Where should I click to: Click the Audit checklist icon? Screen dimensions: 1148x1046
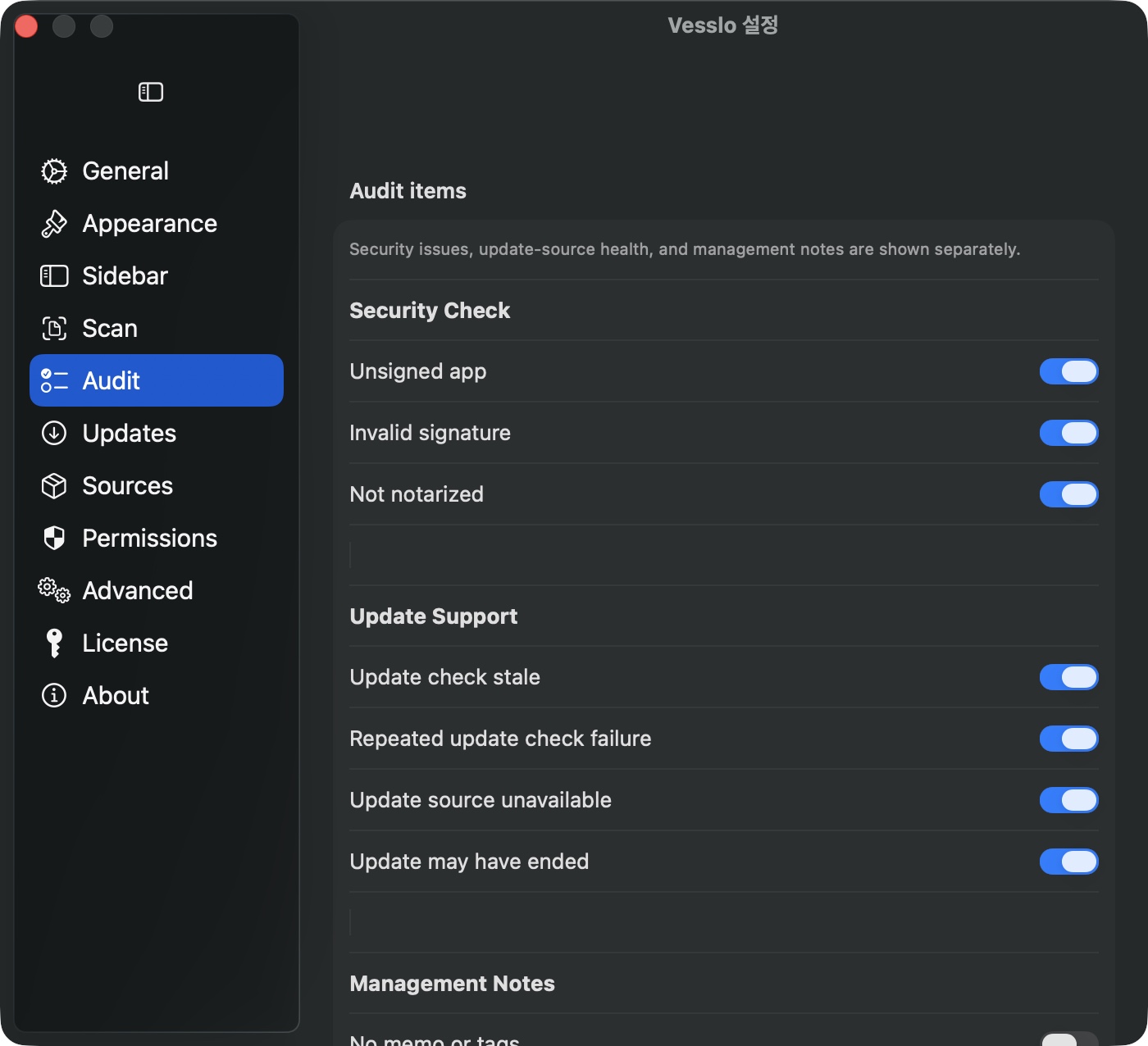[54, 380]
